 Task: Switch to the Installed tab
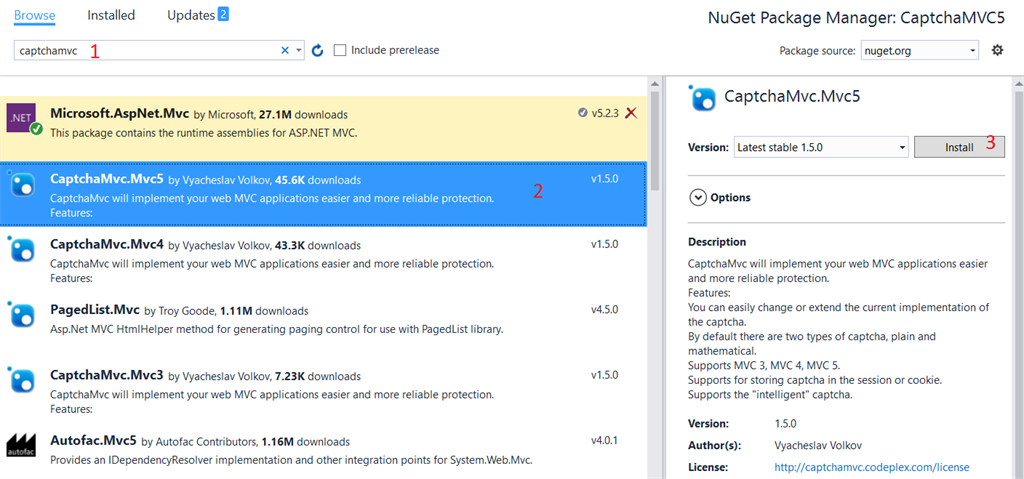[111, 15]
